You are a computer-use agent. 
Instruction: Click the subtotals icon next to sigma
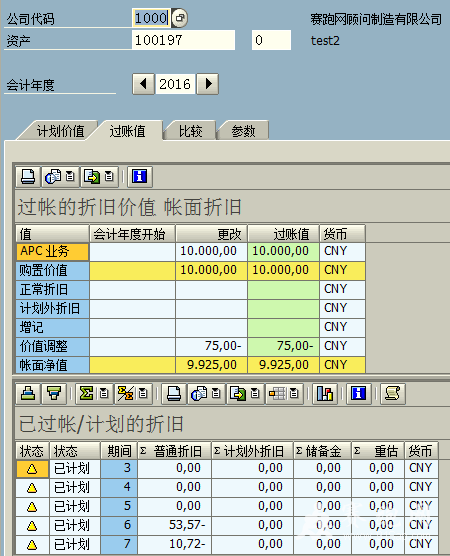click(125, 393)
